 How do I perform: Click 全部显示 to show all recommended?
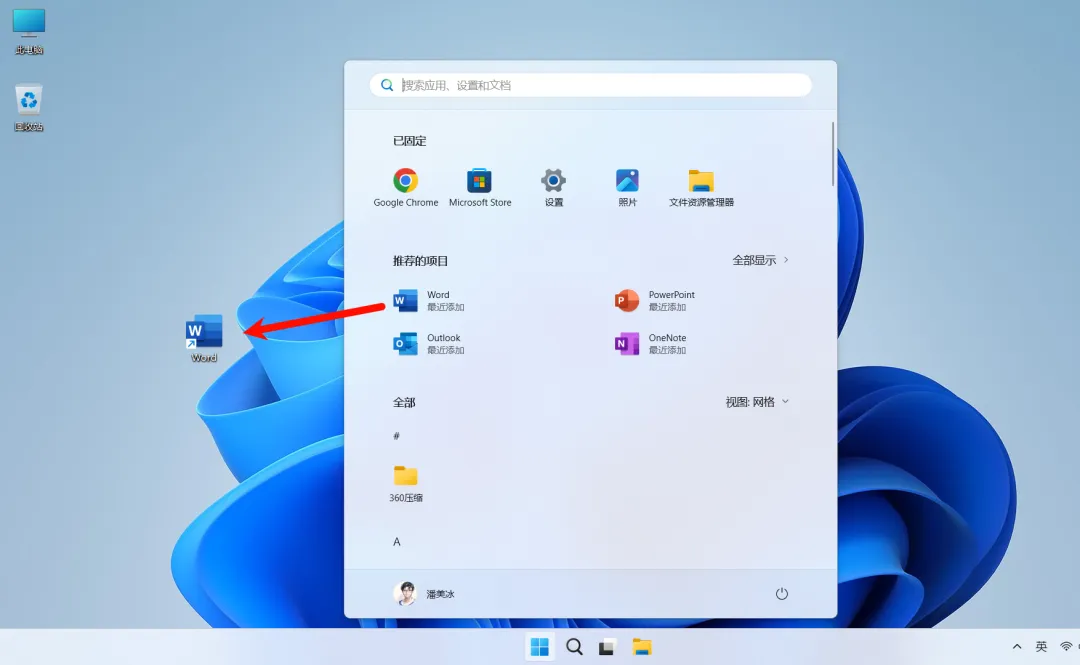(760, 260)
